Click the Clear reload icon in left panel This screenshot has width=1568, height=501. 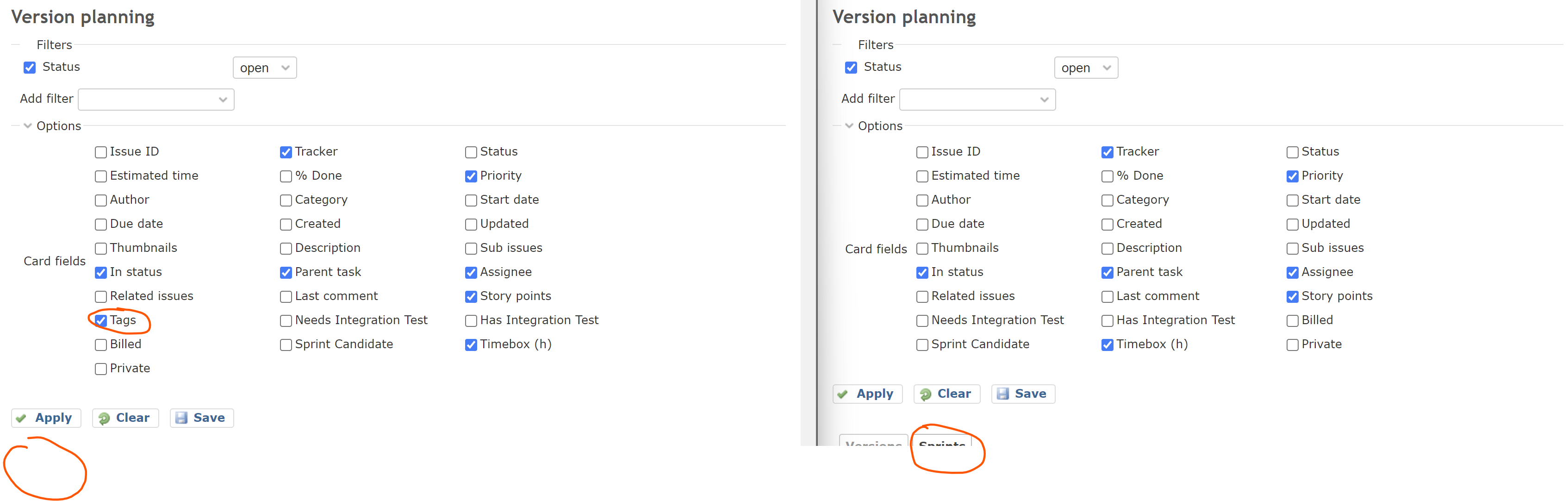(x=104, y=418)
